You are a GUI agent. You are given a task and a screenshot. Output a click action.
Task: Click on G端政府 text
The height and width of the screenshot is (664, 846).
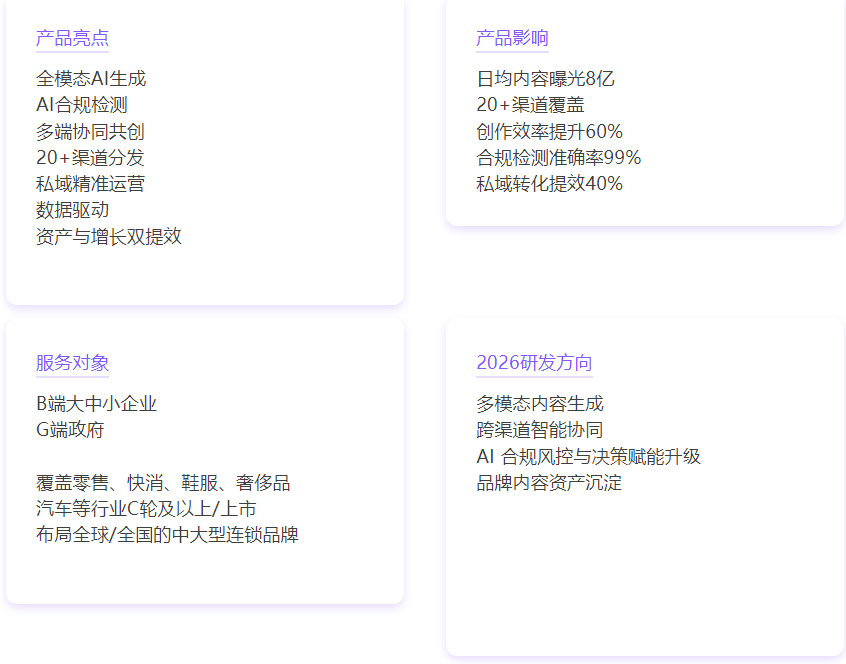[70, 430]
